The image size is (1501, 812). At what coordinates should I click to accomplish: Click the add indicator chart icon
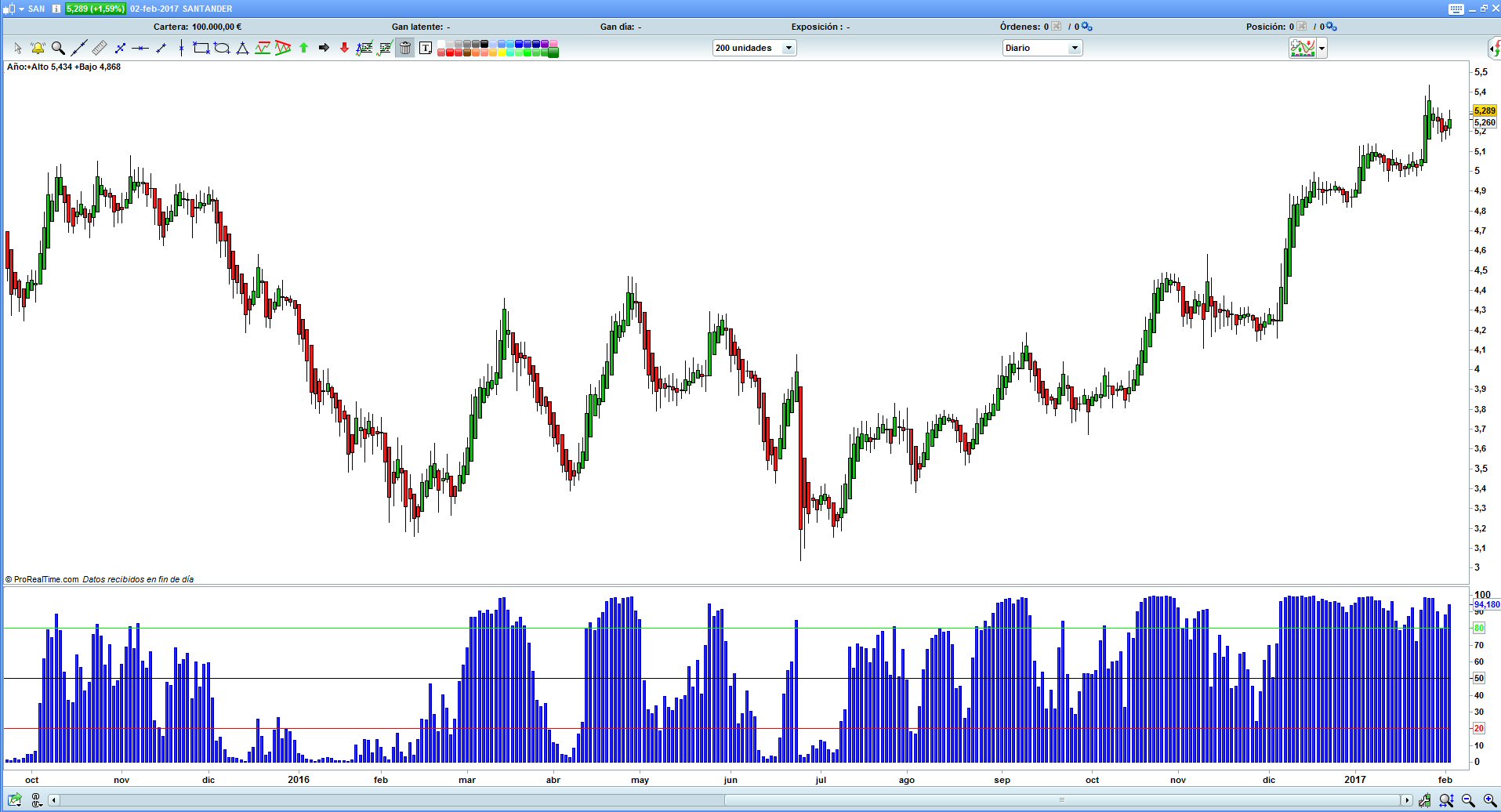pos(1303,48)
